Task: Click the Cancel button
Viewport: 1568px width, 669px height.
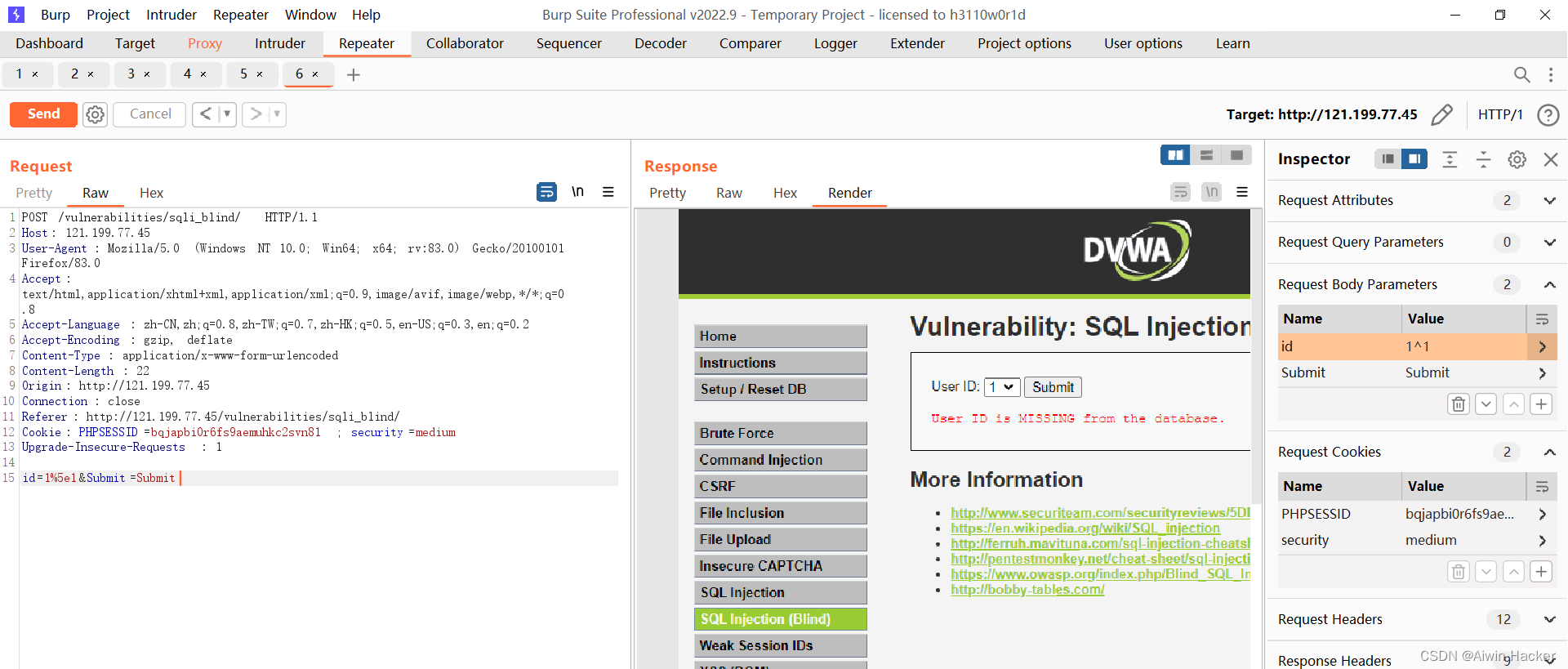Action: click(150, 114)
